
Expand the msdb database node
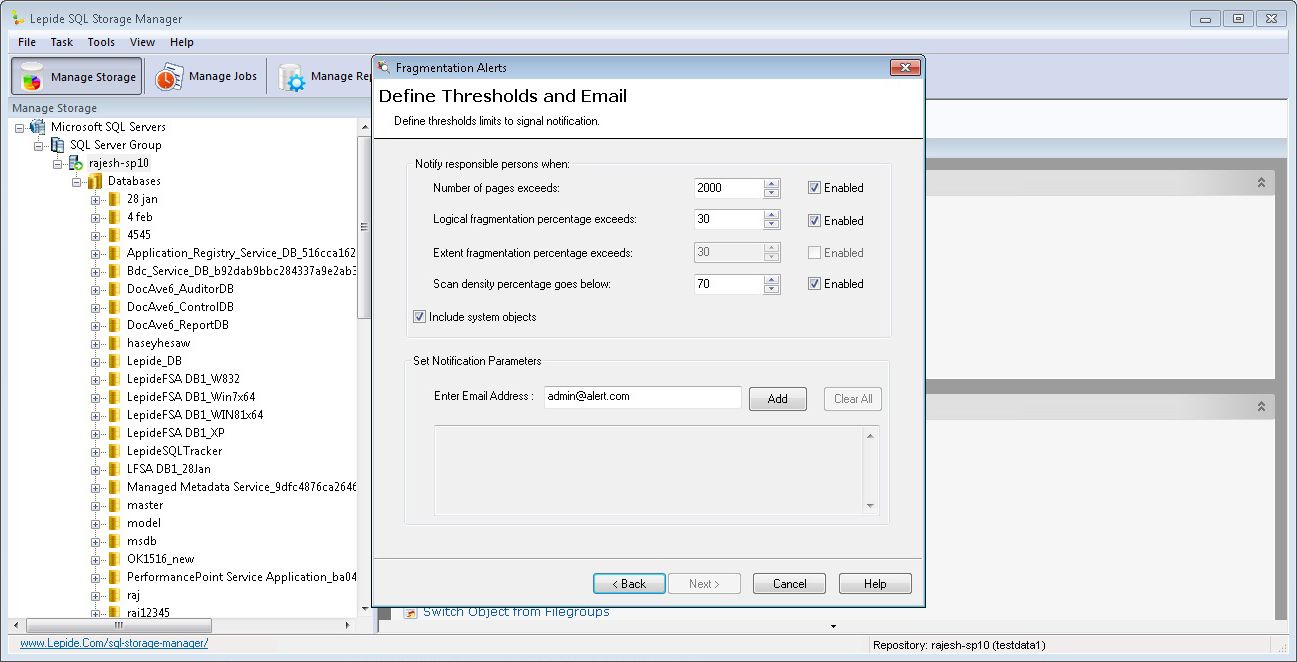pyautogui.click(x=96, y=541)
